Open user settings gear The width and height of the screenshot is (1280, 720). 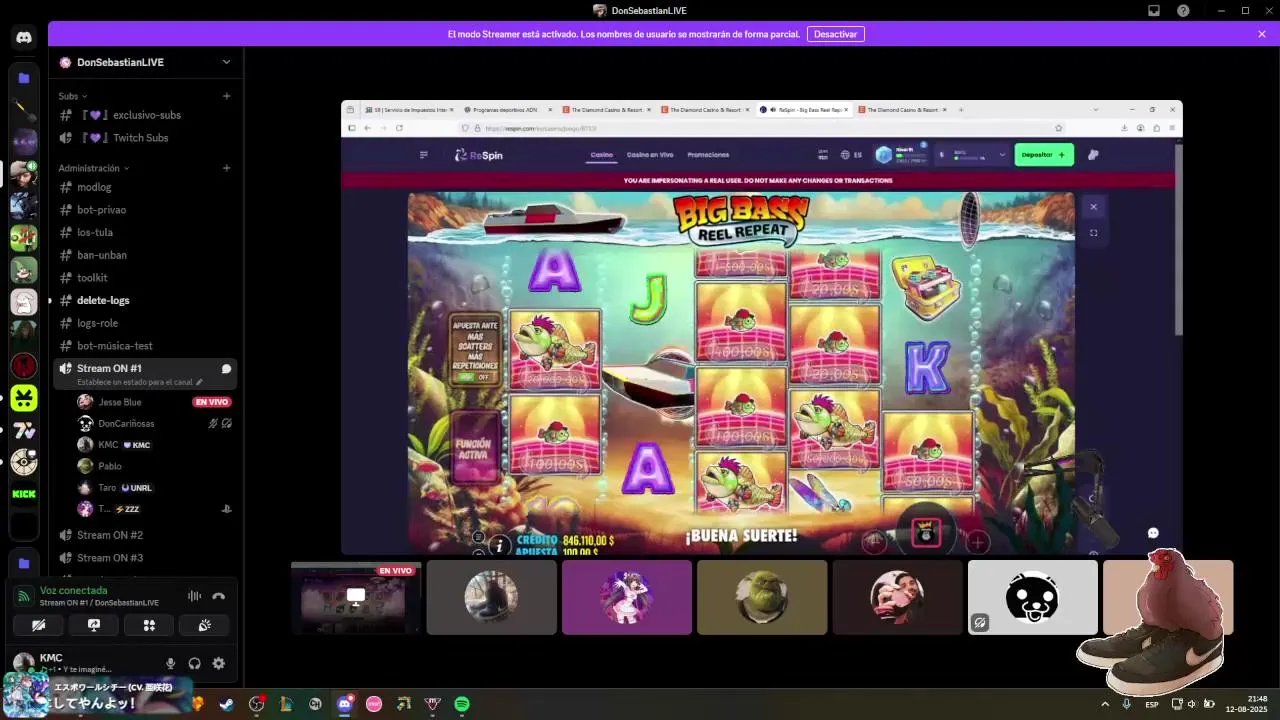click(x=218, y=663)
